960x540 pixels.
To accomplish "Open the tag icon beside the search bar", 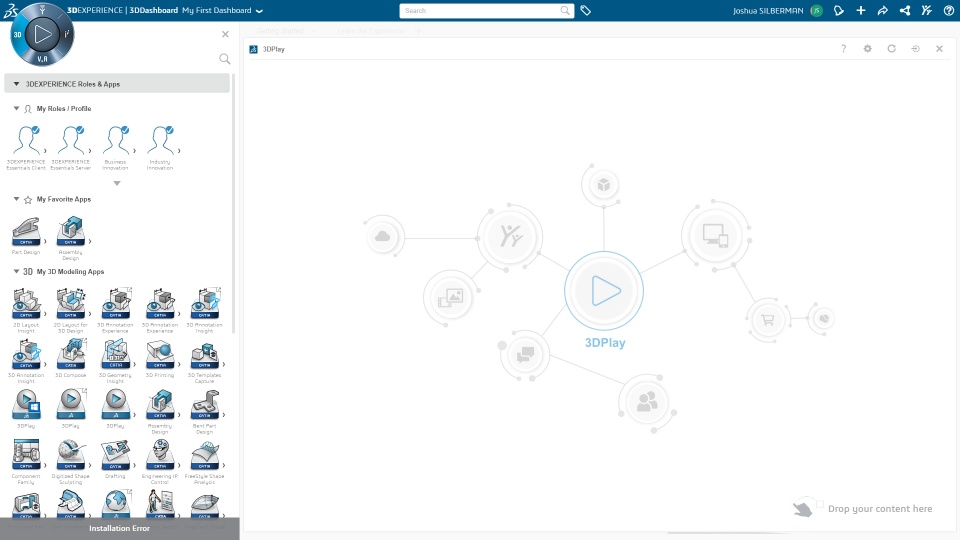I will point(585,10).
